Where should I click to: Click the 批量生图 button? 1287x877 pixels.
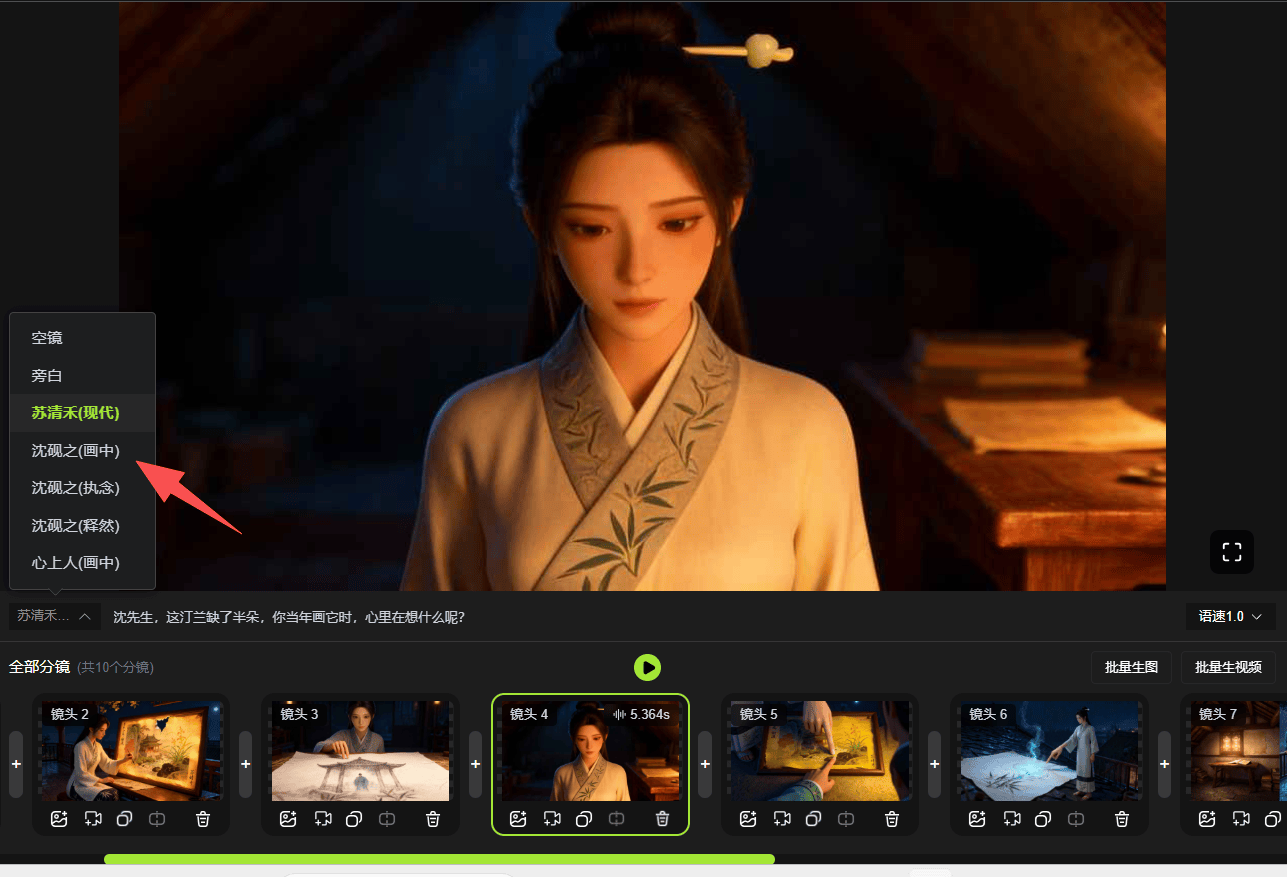(x=1131, y=667)
